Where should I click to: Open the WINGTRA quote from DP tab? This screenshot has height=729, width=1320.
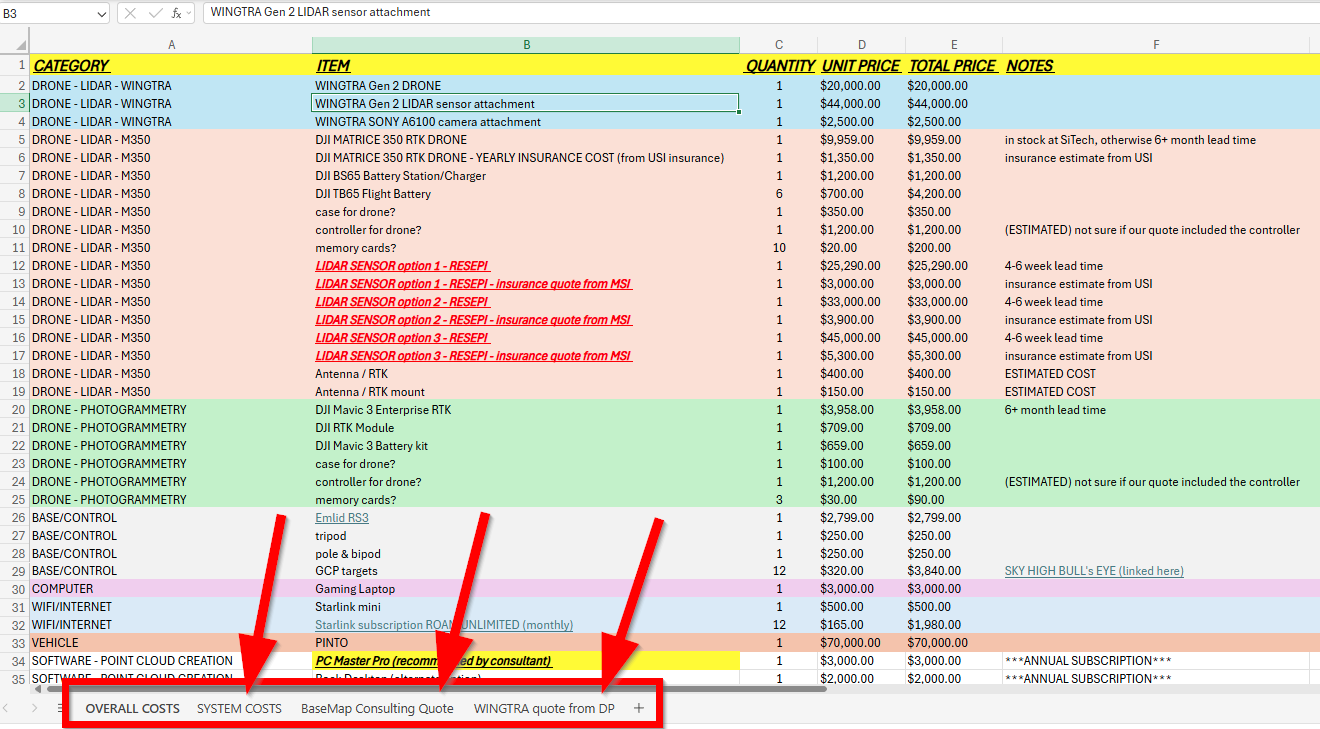(x=544, y=708)
